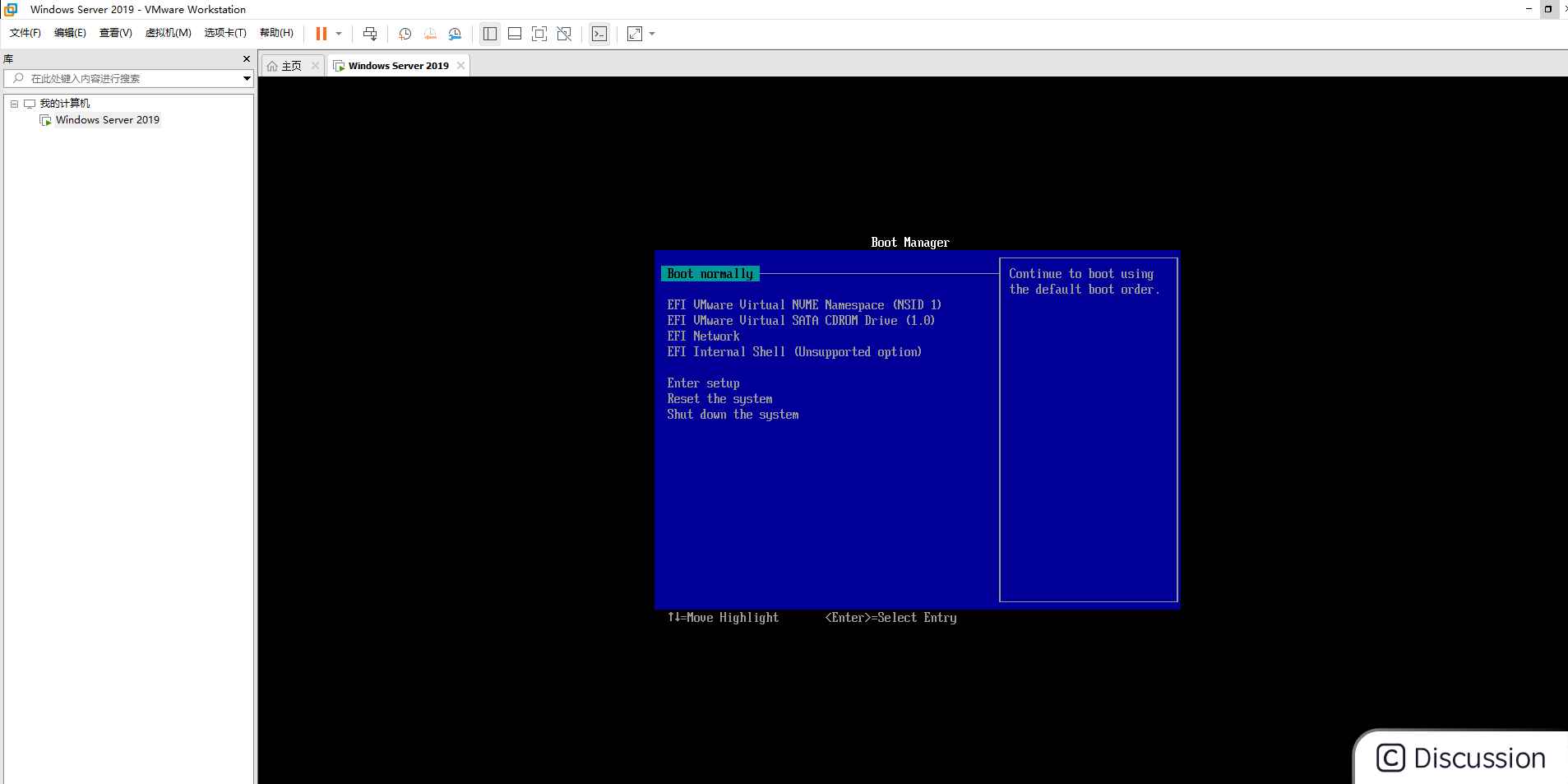Open the Snapshot Manager

click(455, 34)
